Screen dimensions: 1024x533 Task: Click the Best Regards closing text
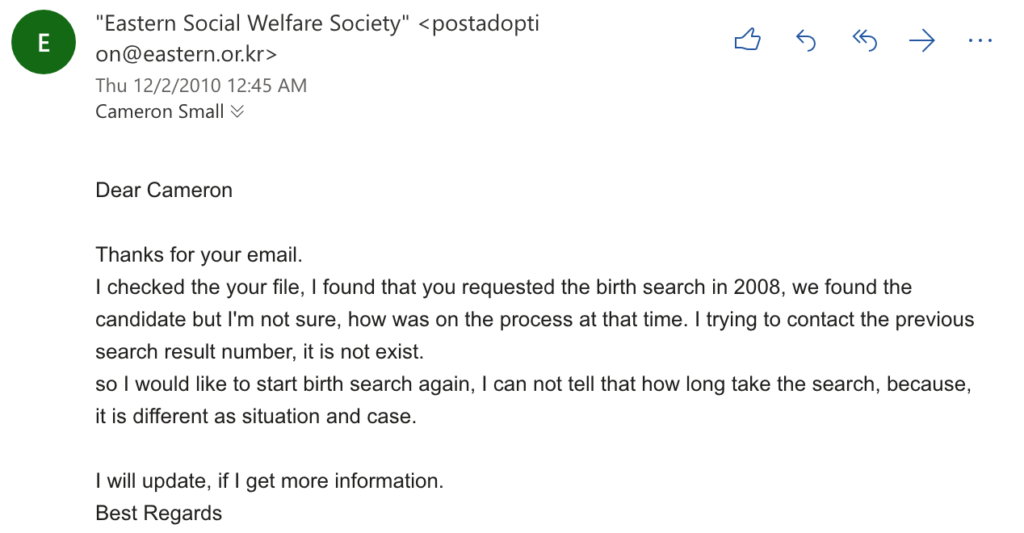(159, 513)
